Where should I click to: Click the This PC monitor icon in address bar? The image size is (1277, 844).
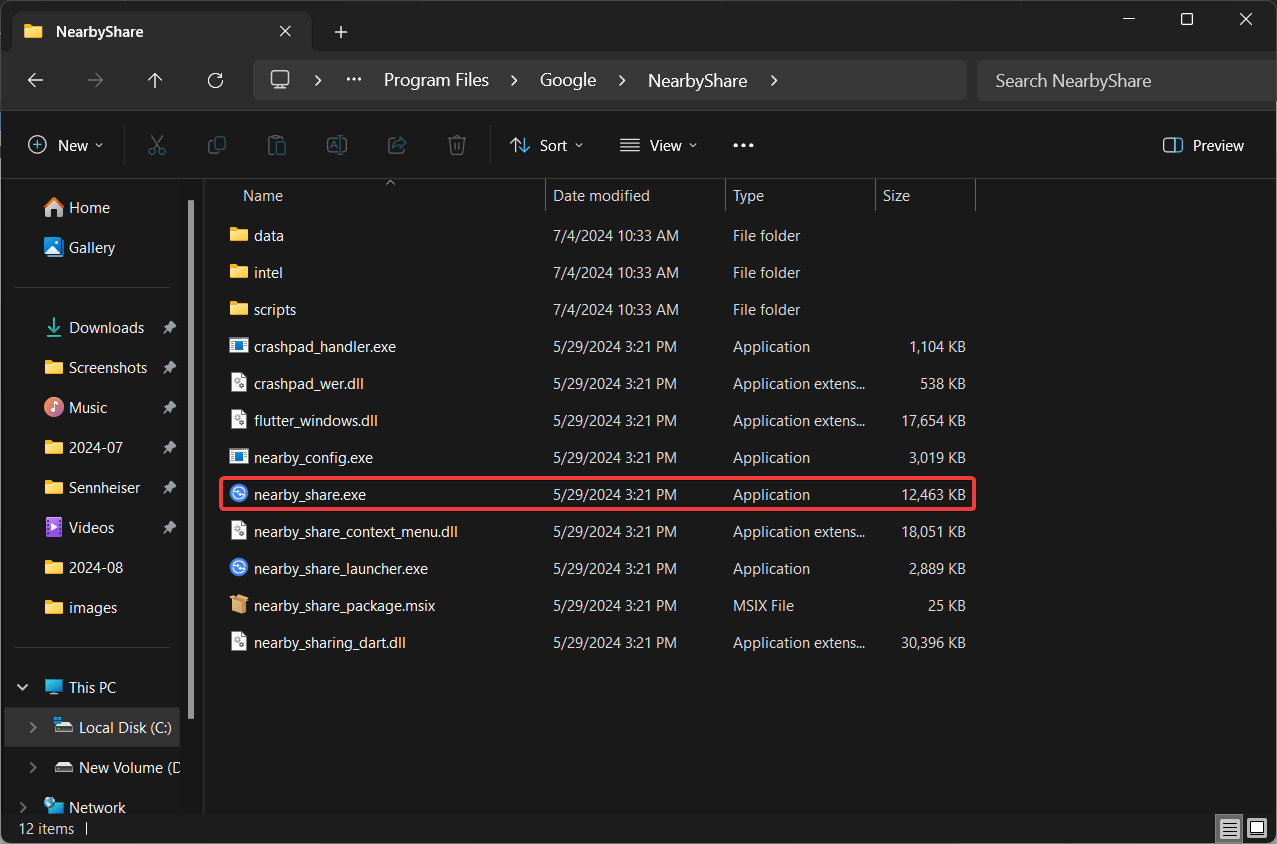[x=281, y=80]
